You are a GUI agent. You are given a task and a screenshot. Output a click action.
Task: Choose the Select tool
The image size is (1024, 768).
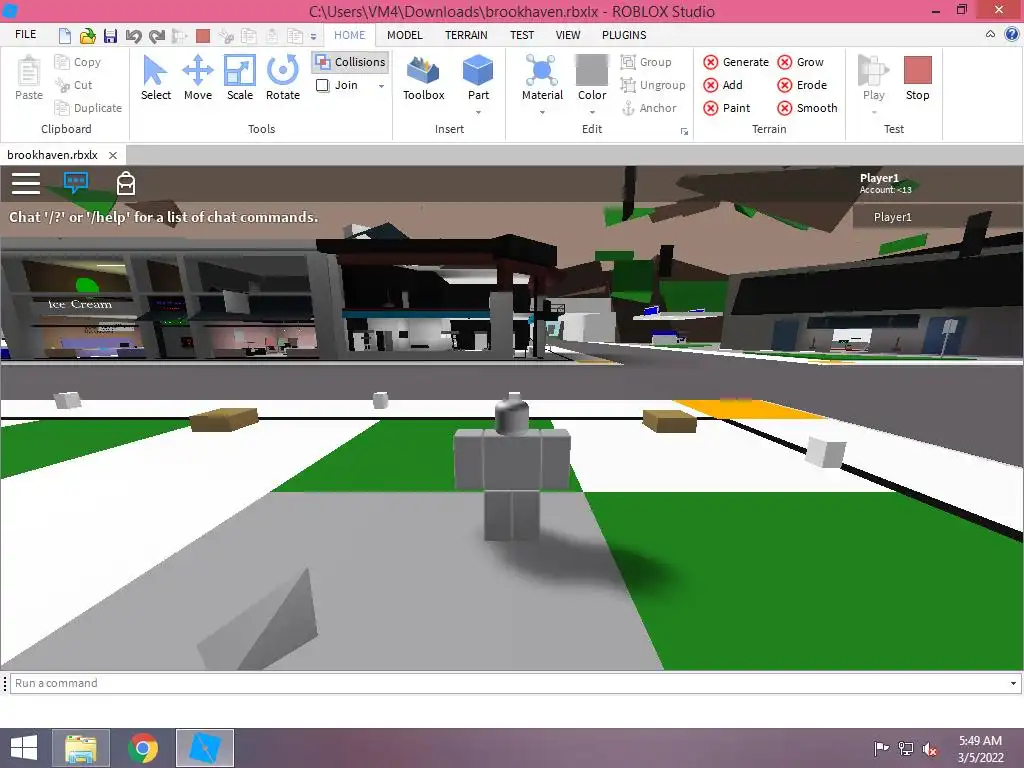[155, 78]
